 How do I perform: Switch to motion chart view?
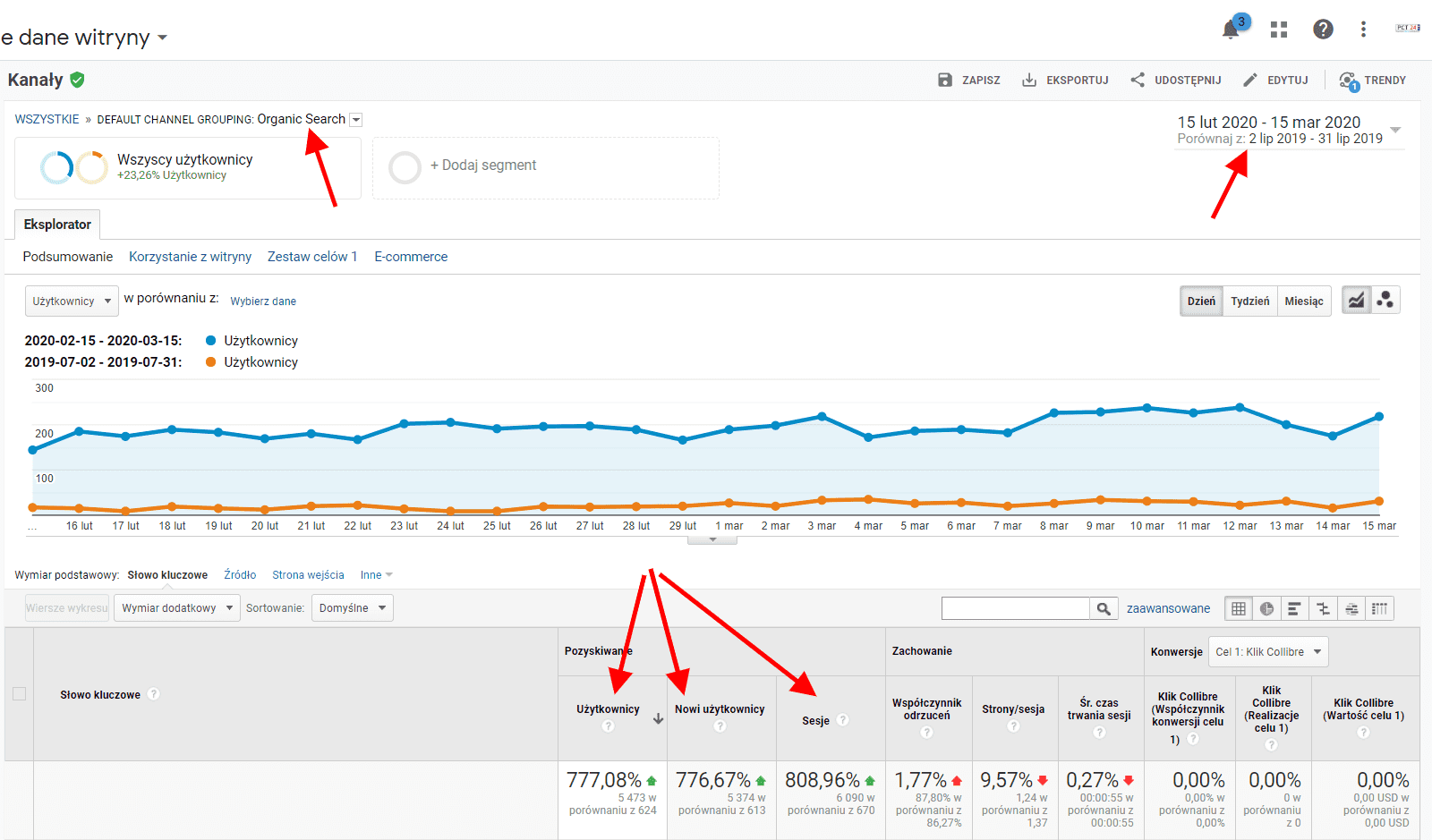(1385, 301)
